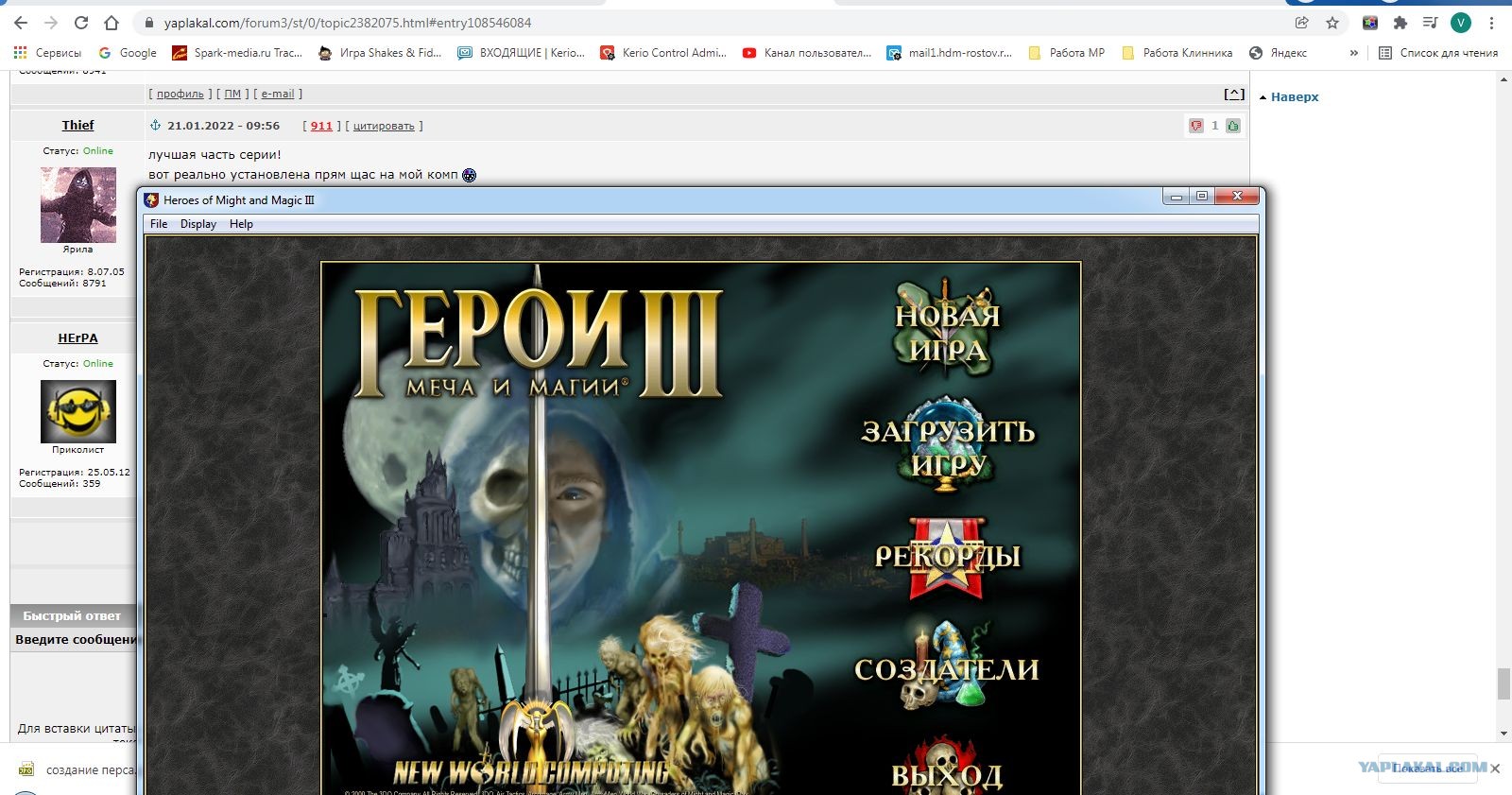This screenshot has height=795, width=1512.
Task: Open the Яндекс bookmark
Action: [x=1279, y=53]
